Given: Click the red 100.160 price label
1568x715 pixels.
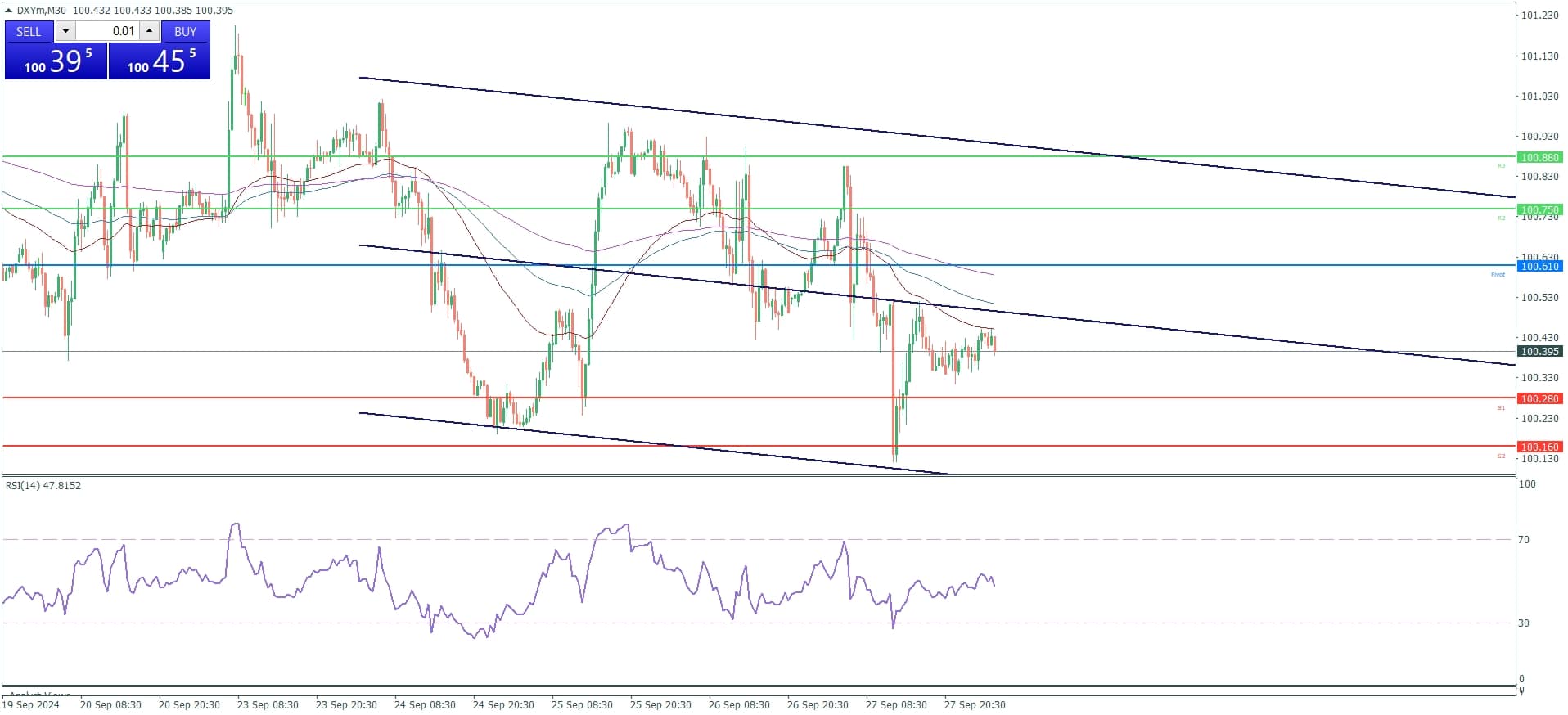Looking at the screenshot, I should click(x=1539, y=447).
